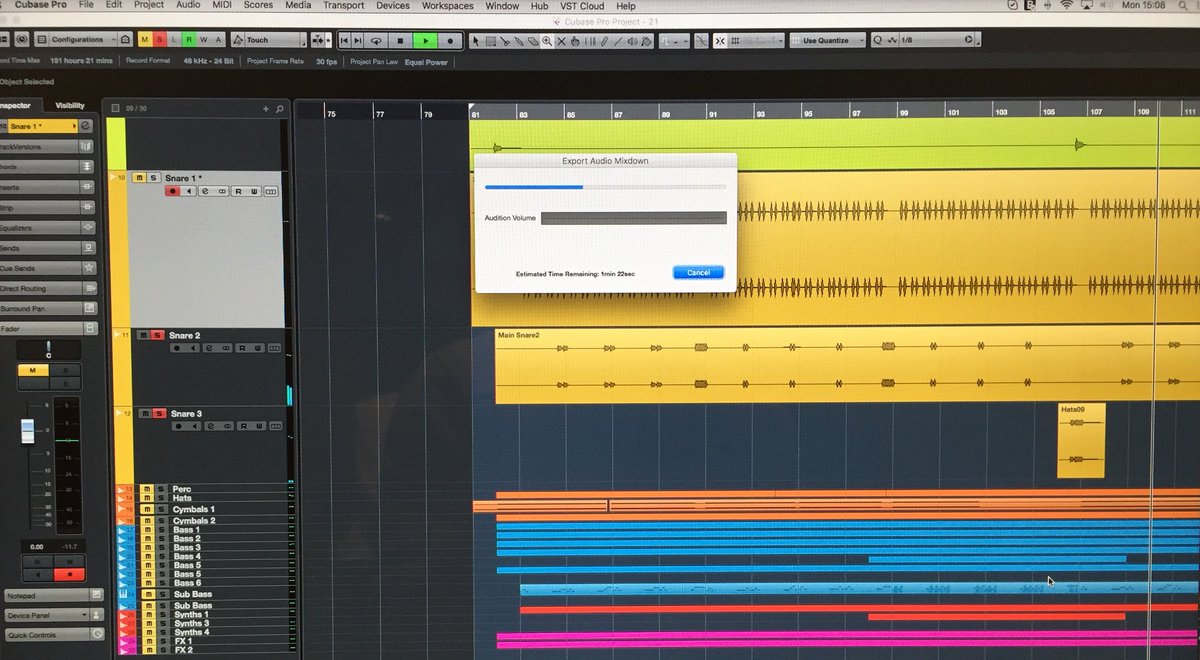Open the Transport menu

pyautogui.click(x=343, y=5)
